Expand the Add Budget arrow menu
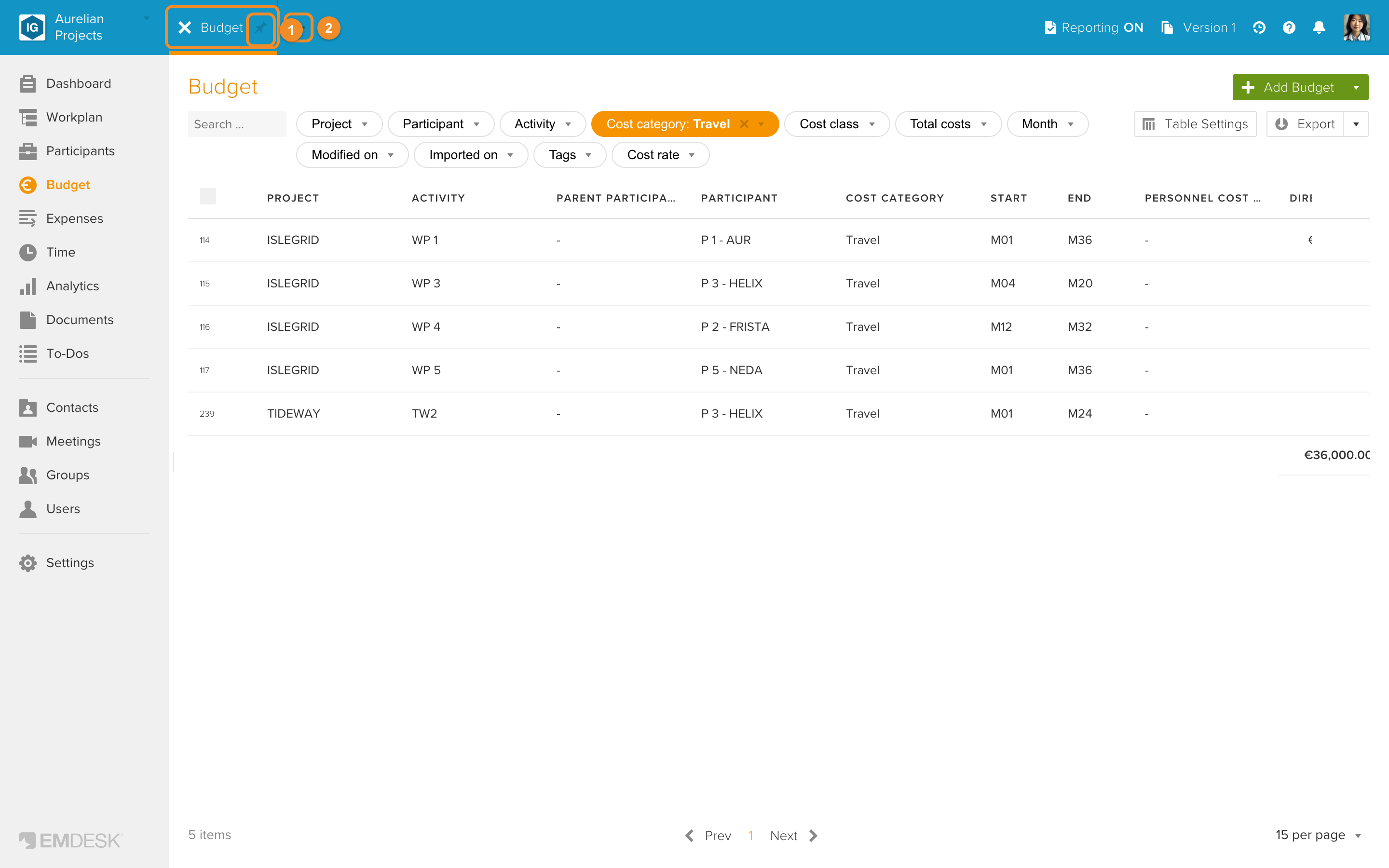The height and width of the screenshot is (868, 1389). coord(1356,87)
